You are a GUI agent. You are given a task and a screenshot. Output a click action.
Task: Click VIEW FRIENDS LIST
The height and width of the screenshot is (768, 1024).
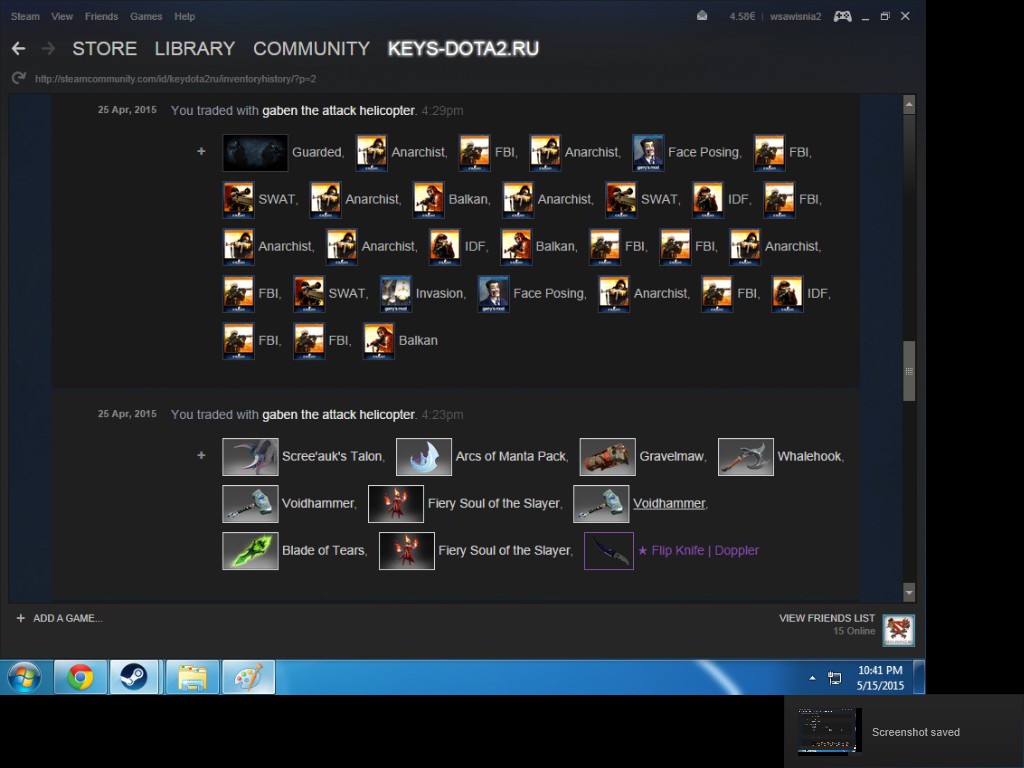click(827, 618)
